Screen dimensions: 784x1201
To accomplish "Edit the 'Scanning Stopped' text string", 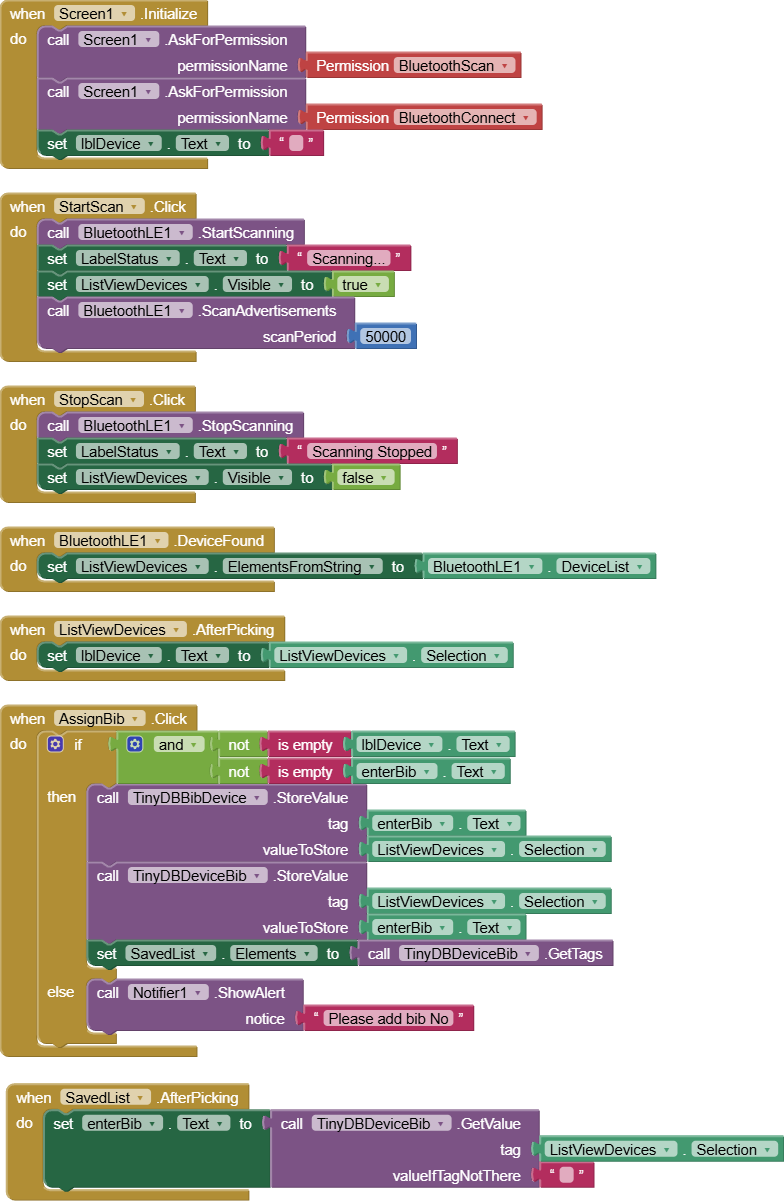I will [x=372, y=452].
